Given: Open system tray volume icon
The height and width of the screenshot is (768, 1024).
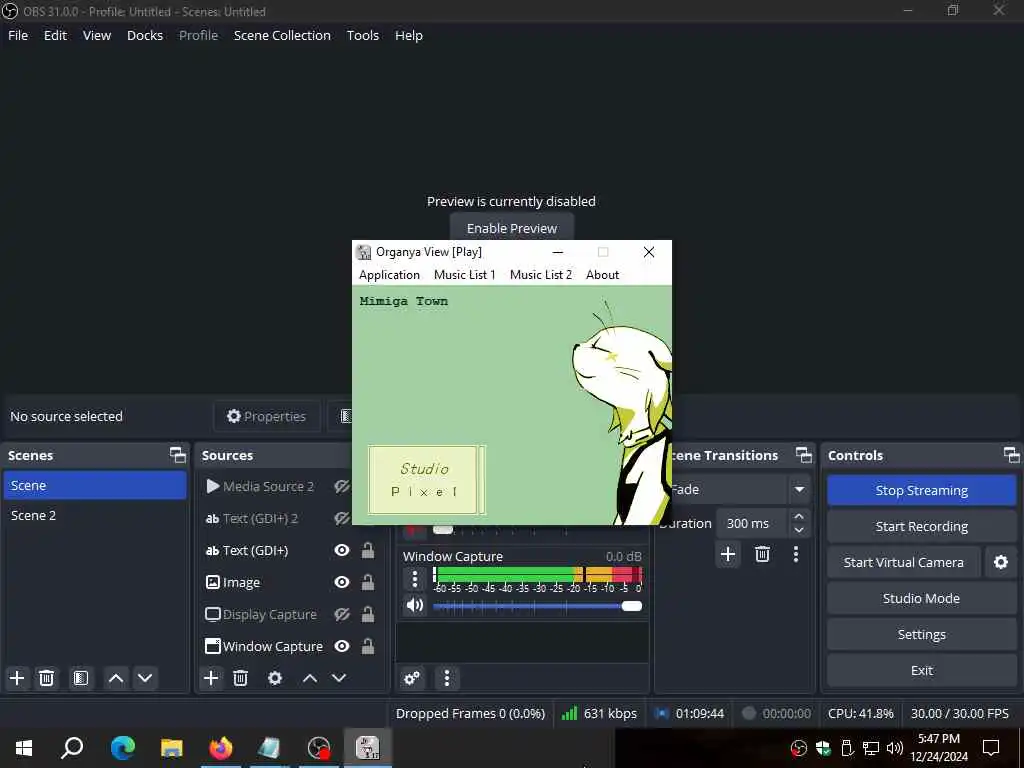Looking at the screenshot, I should [895, 748].
